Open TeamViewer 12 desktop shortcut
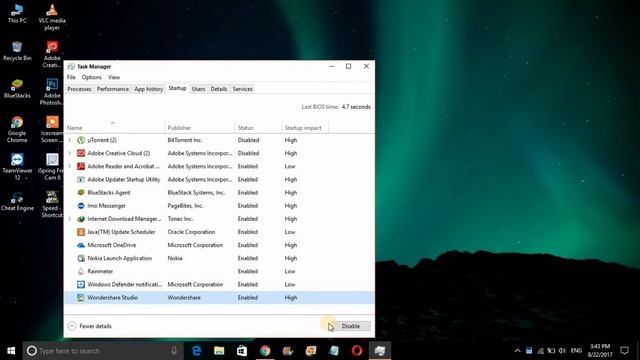This screenshot has height=360, width=640. coord(17,167)
